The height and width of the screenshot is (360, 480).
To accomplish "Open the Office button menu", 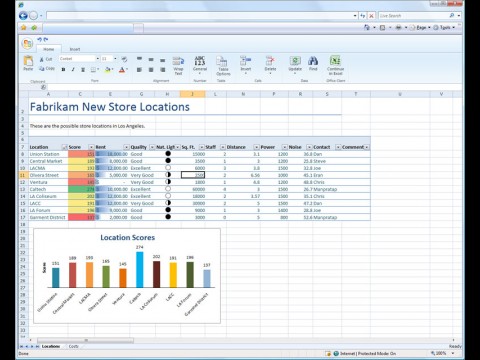I will (x=27, y=44).
